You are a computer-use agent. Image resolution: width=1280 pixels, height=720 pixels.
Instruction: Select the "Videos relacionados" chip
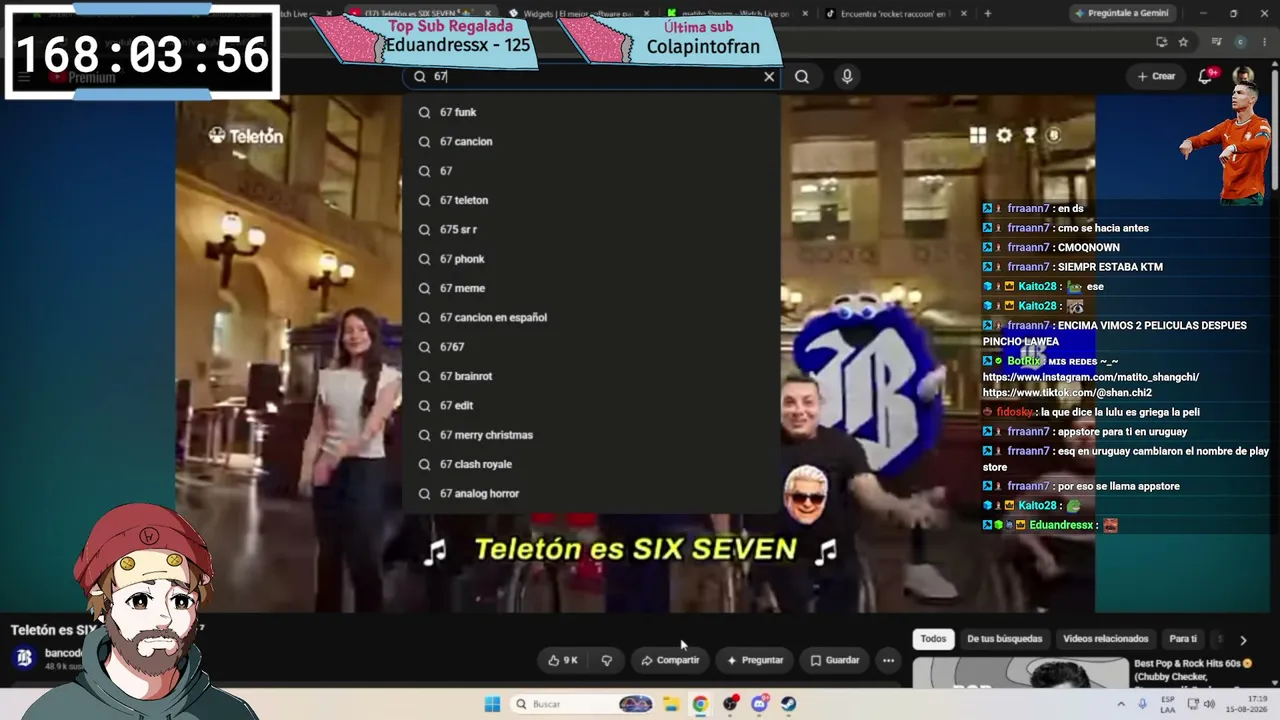(x=1105, y=639)
